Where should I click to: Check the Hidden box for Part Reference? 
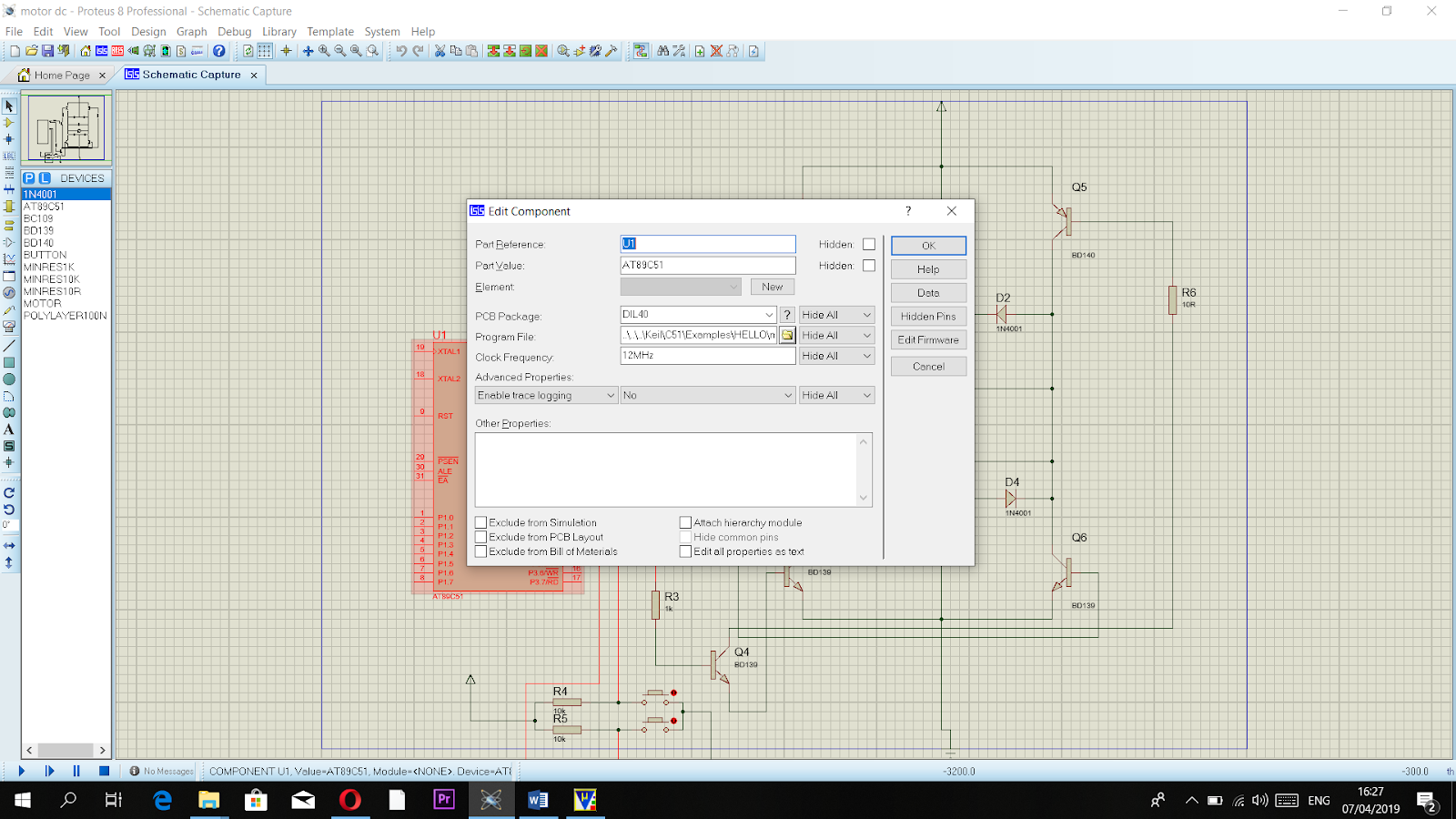869,244
